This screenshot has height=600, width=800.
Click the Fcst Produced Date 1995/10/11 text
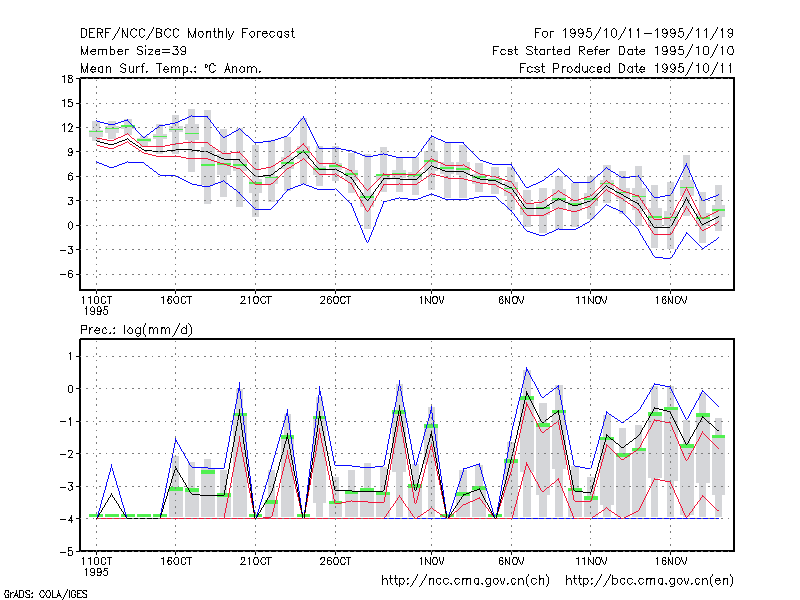[626, 68]
